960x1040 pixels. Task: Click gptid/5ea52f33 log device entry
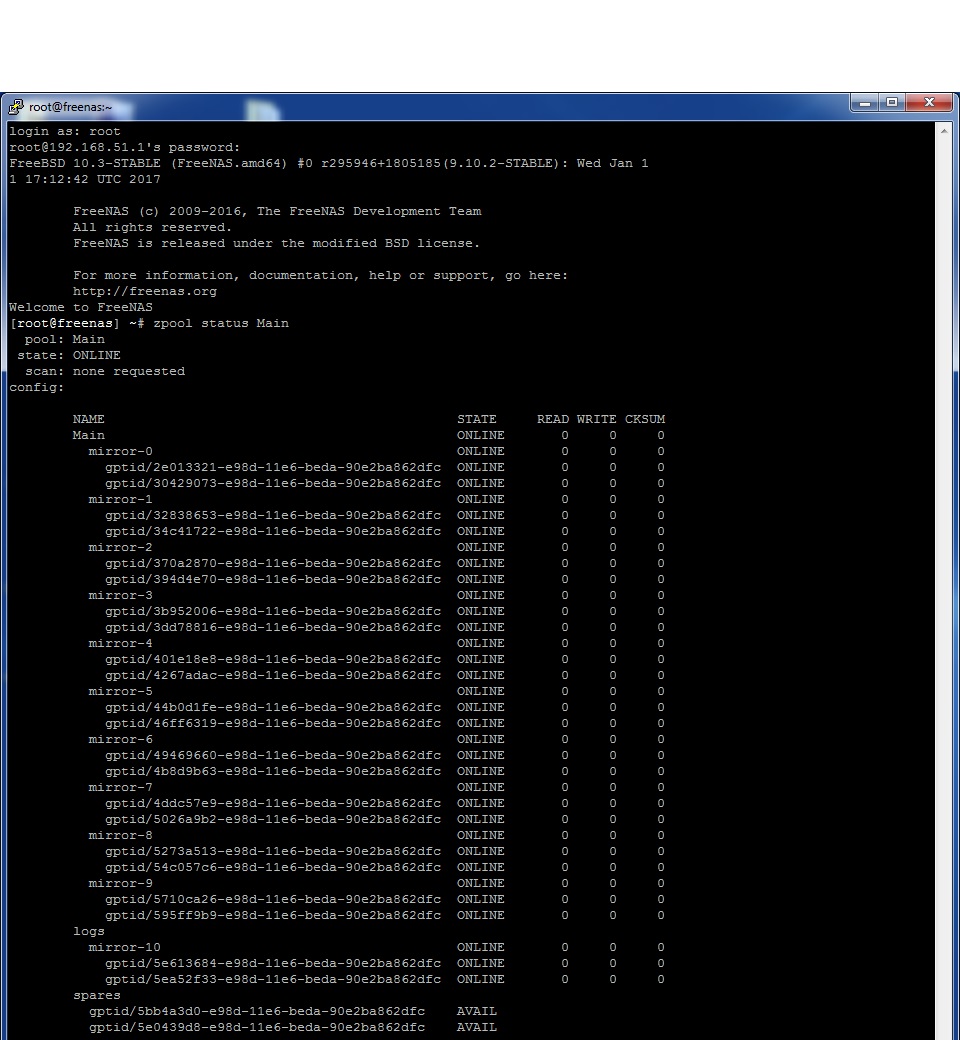coord(273,979)
